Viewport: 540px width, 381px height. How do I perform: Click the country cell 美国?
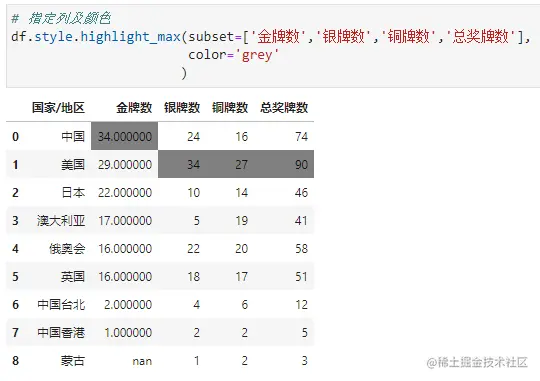[x=73, y=164]
